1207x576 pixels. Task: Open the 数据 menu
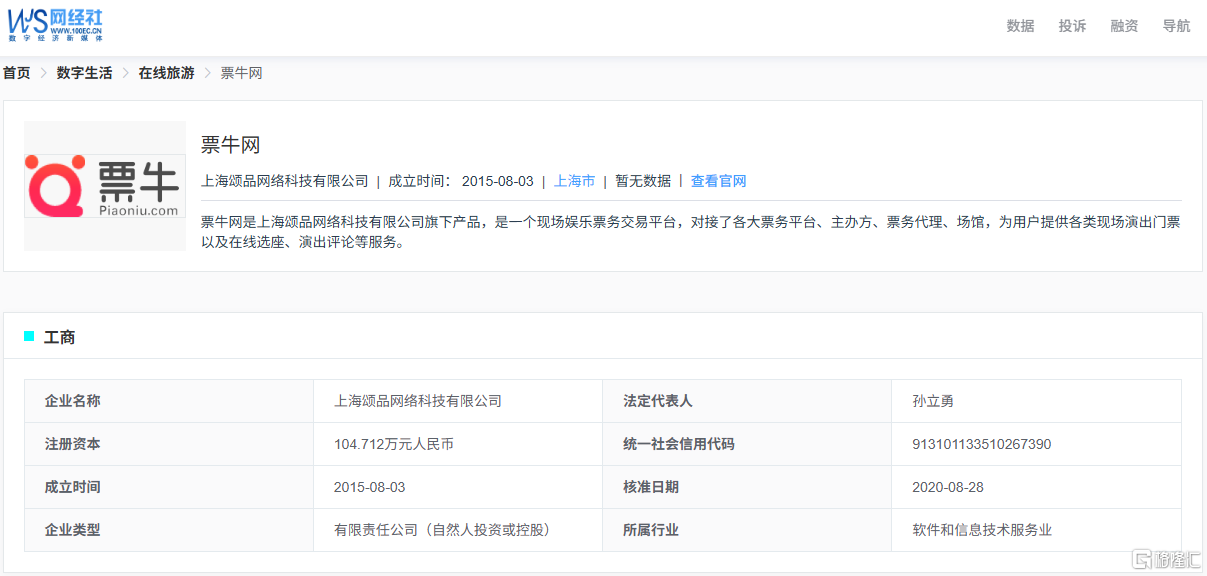1020,26
